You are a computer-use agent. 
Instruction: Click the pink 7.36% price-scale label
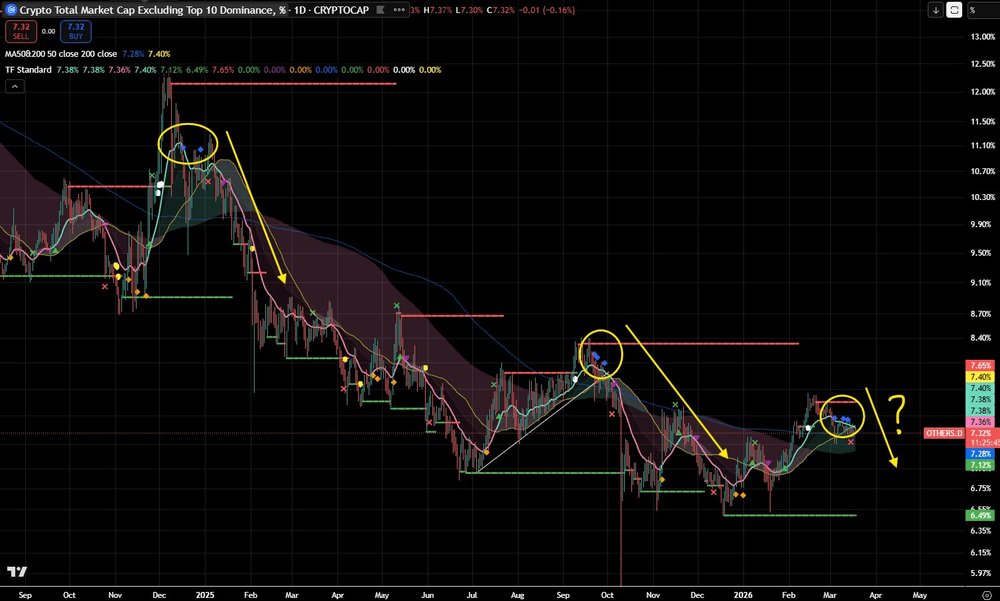pos(981,422)
